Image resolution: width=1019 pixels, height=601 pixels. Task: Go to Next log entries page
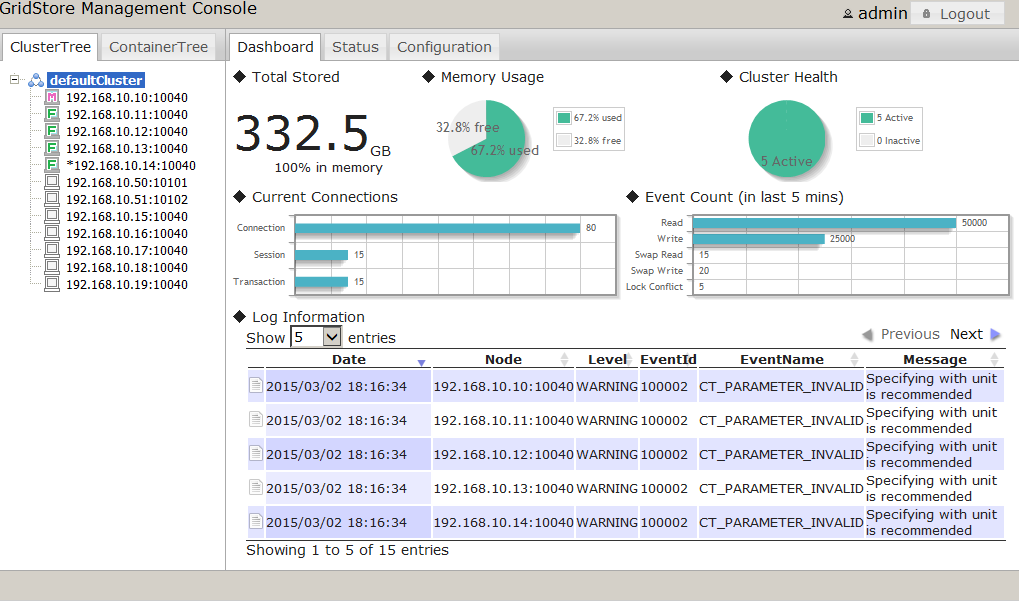click(x=966, y=335)
